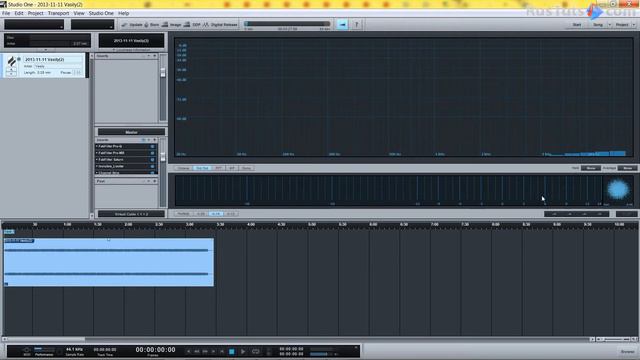
Task: Switch analyzer to Octave tab
Action: pos(183,168)
